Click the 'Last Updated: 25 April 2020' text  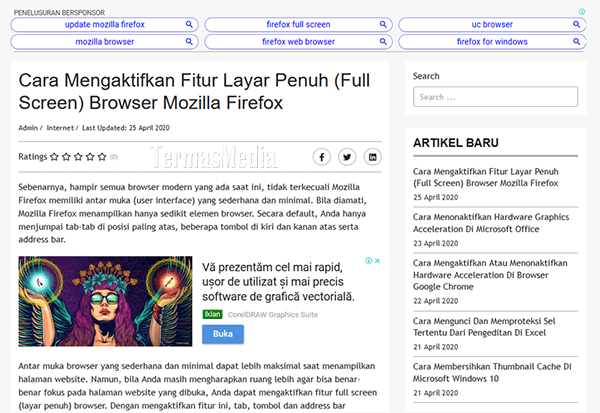pyautogui.click(x=126, y=128)
